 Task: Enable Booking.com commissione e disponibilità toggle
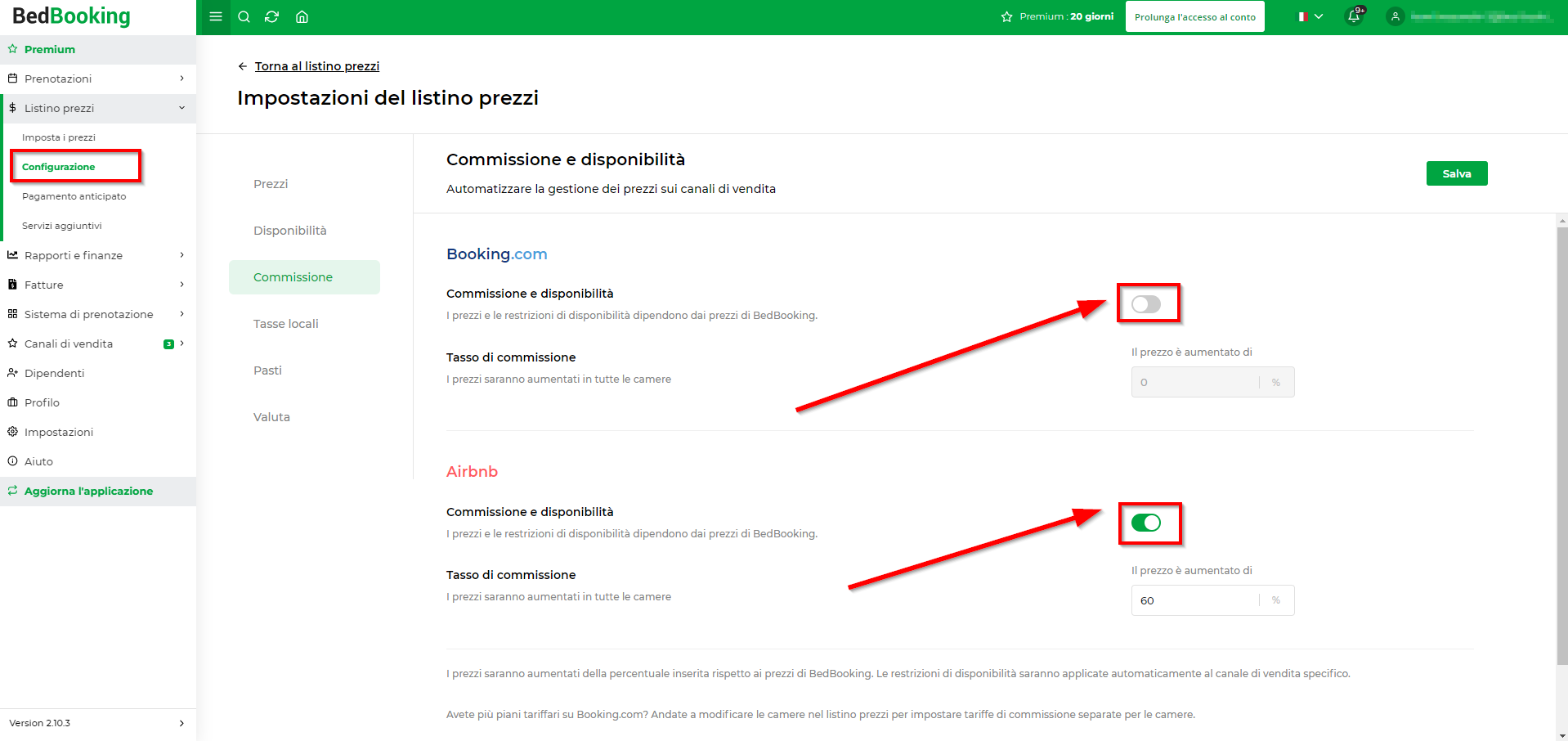[1146, 304]
